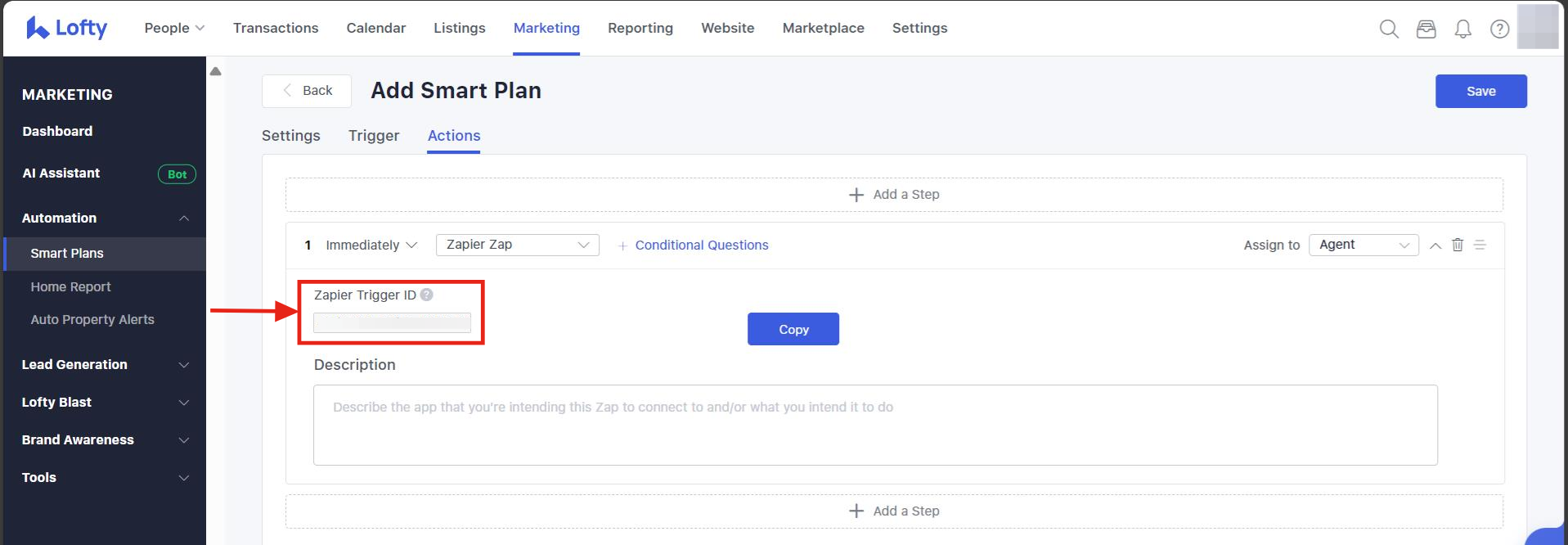Screen dimensions: 1568x545
Task: Open the Reporting menu
Action: pos(640,28)
